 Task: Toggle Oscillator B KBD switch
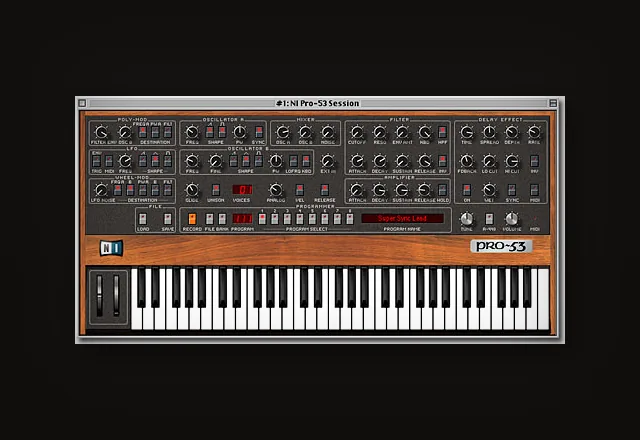point(306,161)
